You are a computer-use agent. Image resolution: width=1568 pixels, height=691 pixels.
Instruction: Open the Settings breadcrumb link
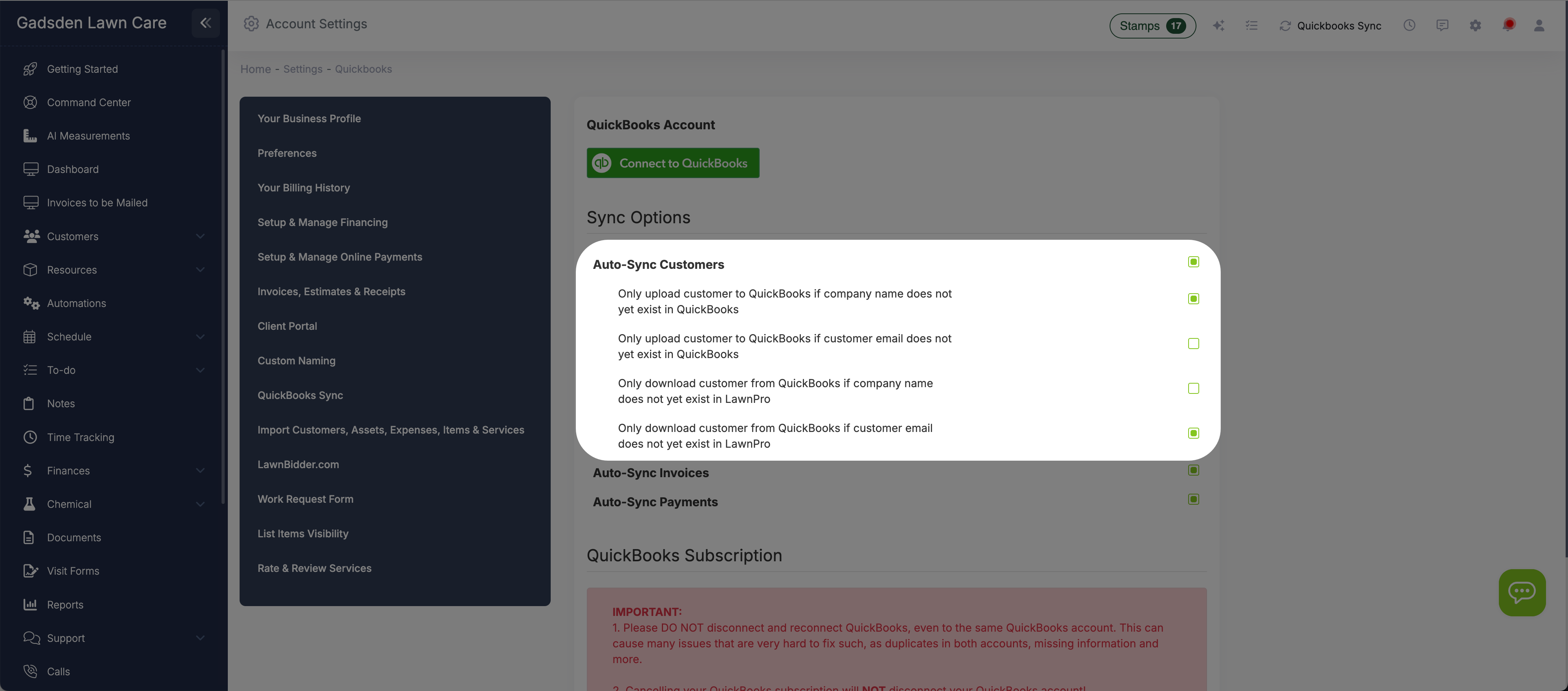tap(302, 69)
